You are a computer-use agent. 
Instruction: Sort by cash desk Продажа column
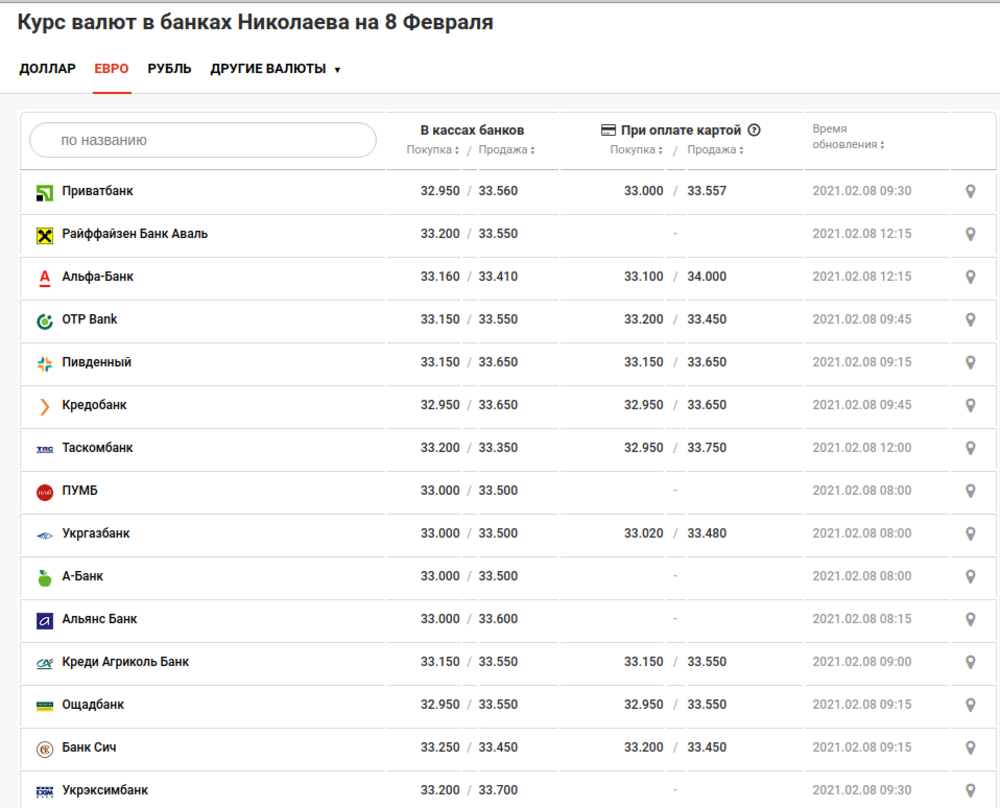(x=506, y=150)
